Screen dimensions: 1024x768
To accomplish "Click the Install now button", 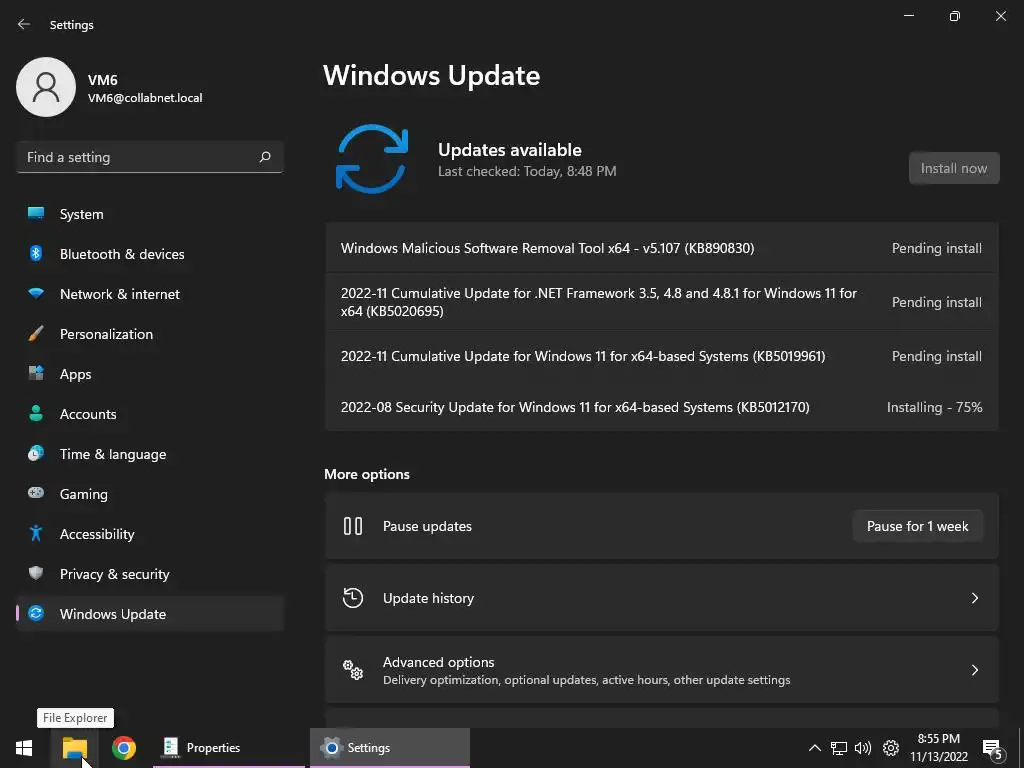I will point(954,168).
